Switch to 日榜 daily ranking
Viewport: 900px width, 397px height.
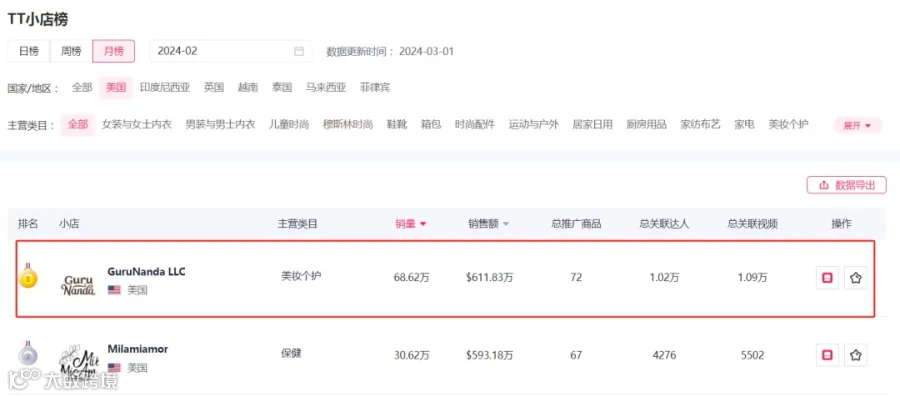click(x=29, y=51)
